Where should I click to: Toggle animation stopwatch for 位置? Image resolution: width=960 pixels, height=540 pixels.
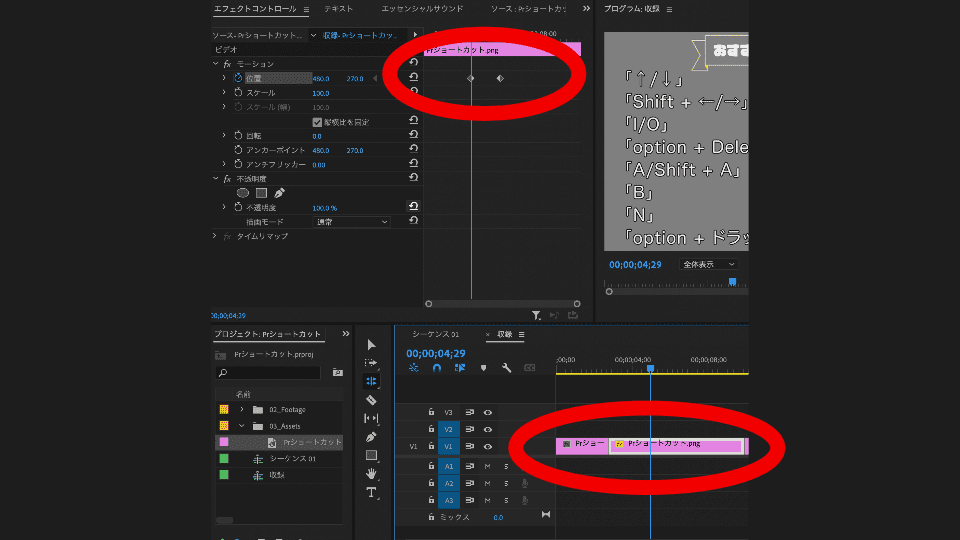click(238, 78)
